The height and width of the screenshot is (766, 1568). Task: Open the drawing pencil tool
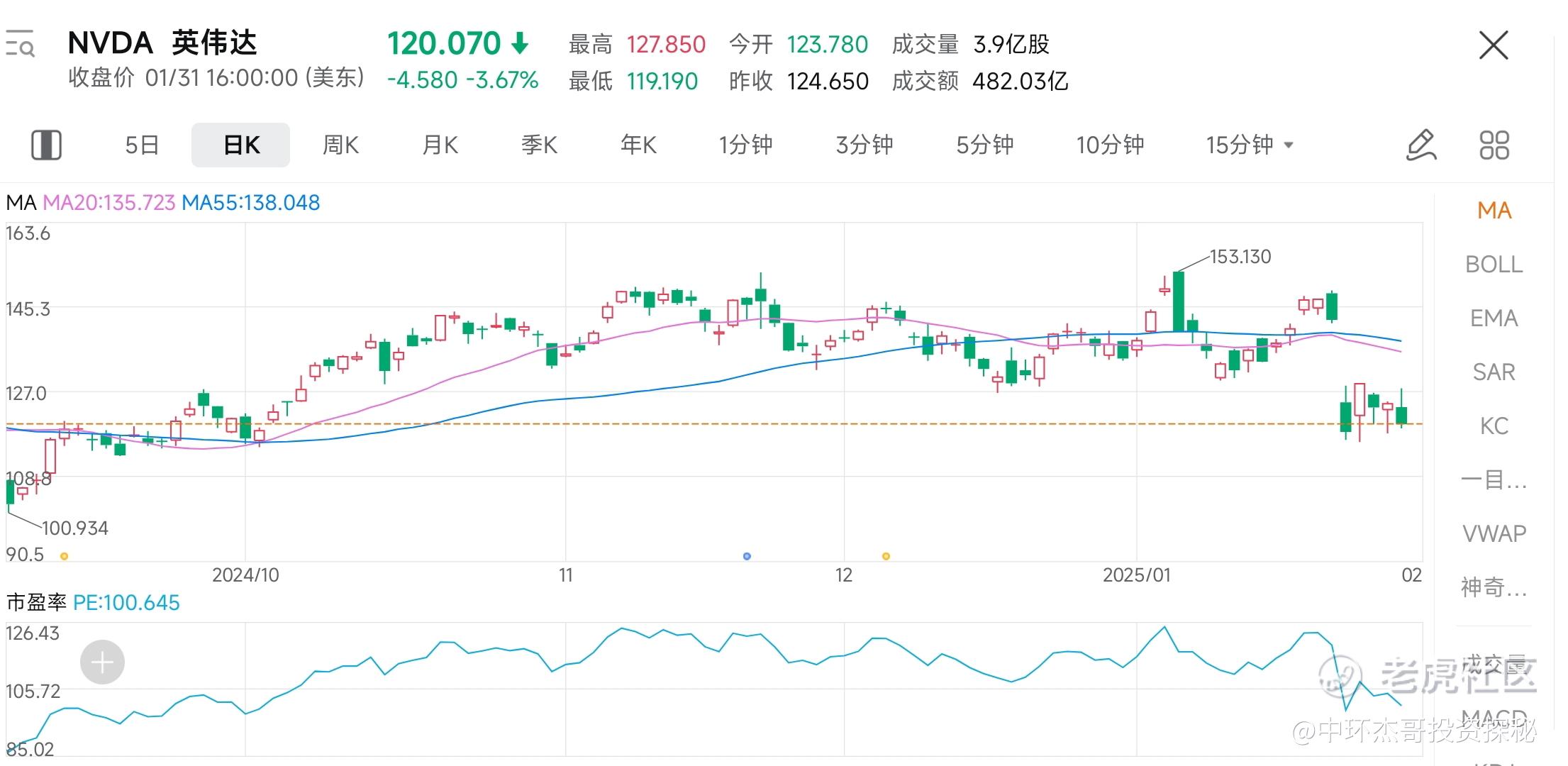(x=1420, y=145)
